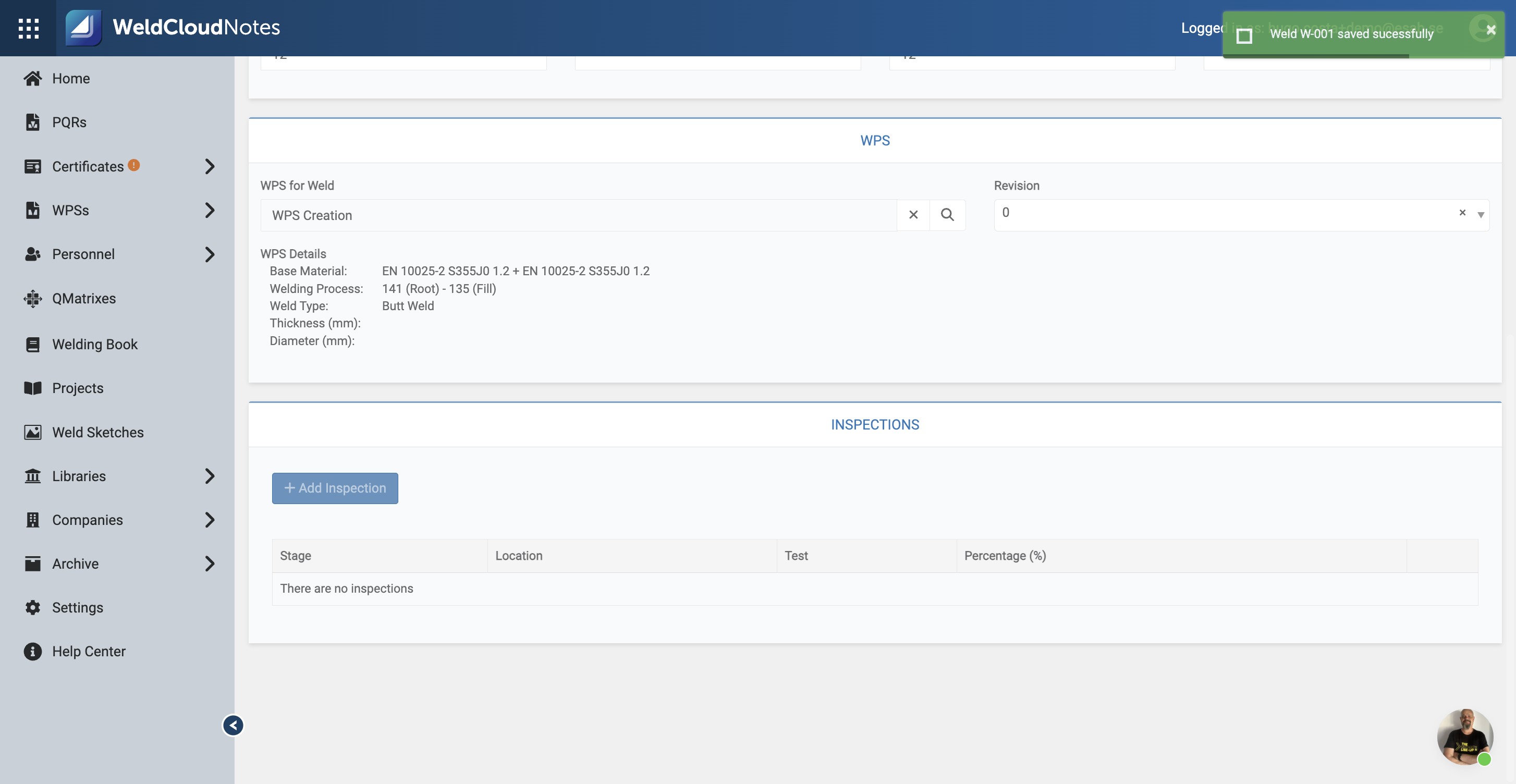Image resolution: width=1516 pixels, height=784 pixels.
Task: Close the saved successfully notification
Action: coord(1490,30)
